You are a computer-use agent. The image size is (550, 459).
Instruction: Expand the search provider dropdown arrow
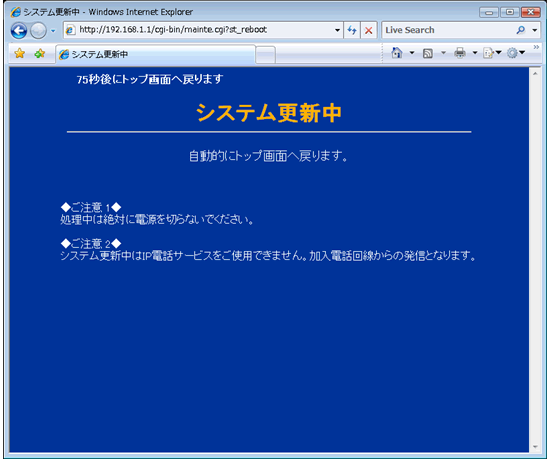click(535, 30)
